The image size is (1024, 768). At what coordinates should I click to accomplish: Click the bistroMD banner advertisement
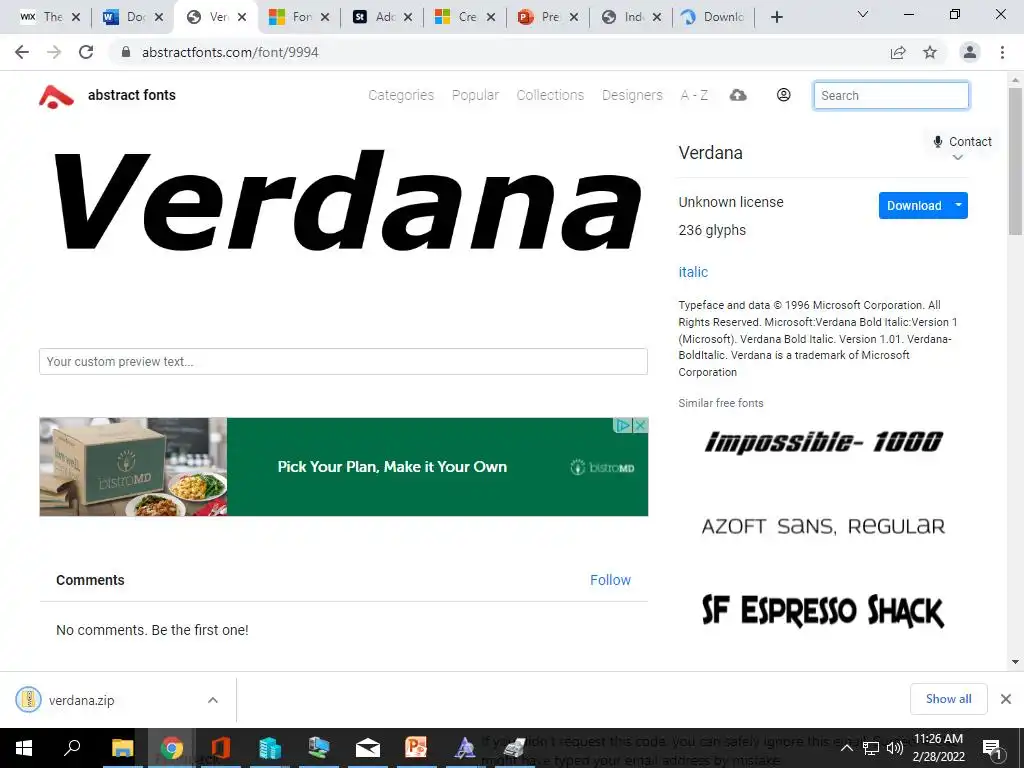[x=344, y=467]
